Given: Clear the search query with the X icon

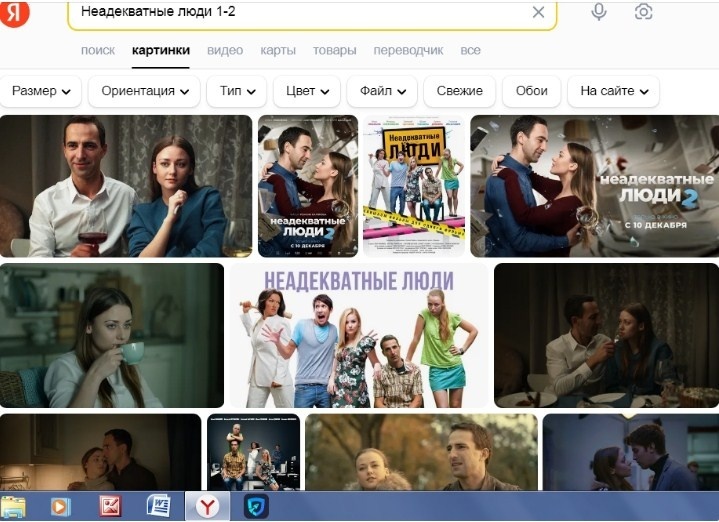Looking at the screenshot, I should tap(538, 12).
